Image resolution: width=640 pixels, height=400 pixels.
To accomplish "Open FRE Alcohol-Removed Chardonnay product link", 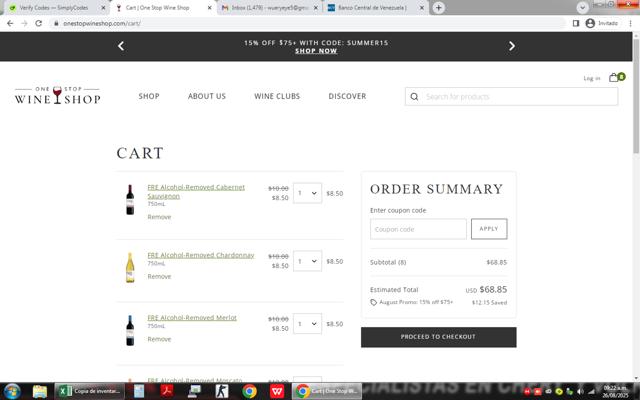I will (201, 255).
